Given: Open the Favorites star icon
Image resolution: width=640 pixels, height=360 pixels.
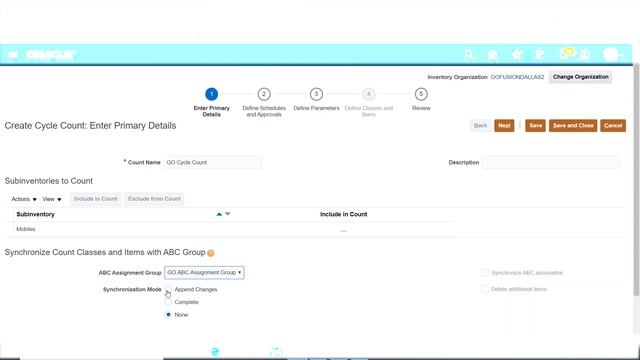Looking at the screenshot, I should (517, 55).
